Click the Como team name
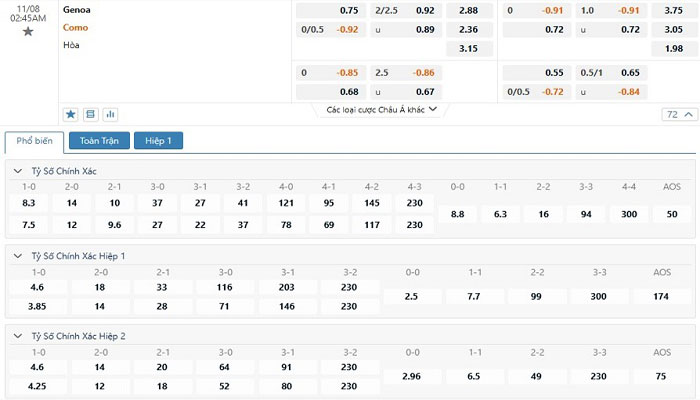 pyautogui.click(x=76, y=28)
